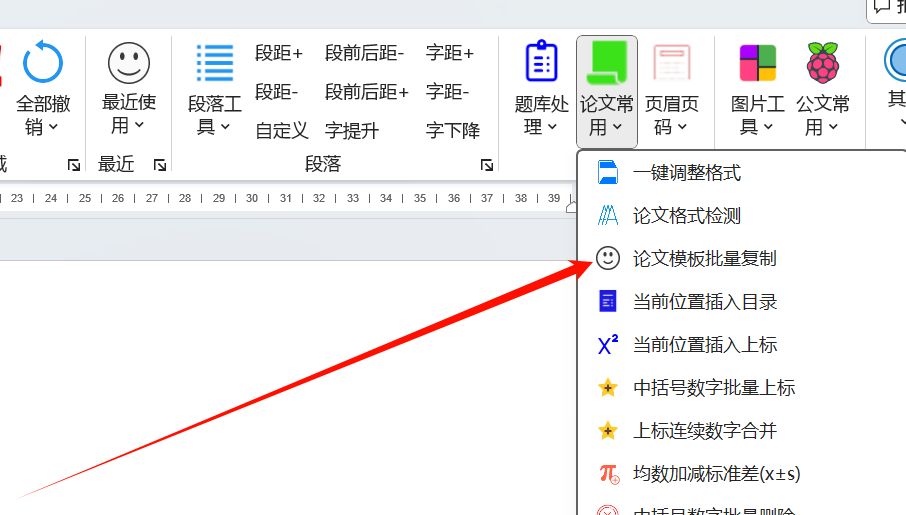Click the 字距+ button
The height and width of the screenshot is (515, 906).
coord(450,53)
